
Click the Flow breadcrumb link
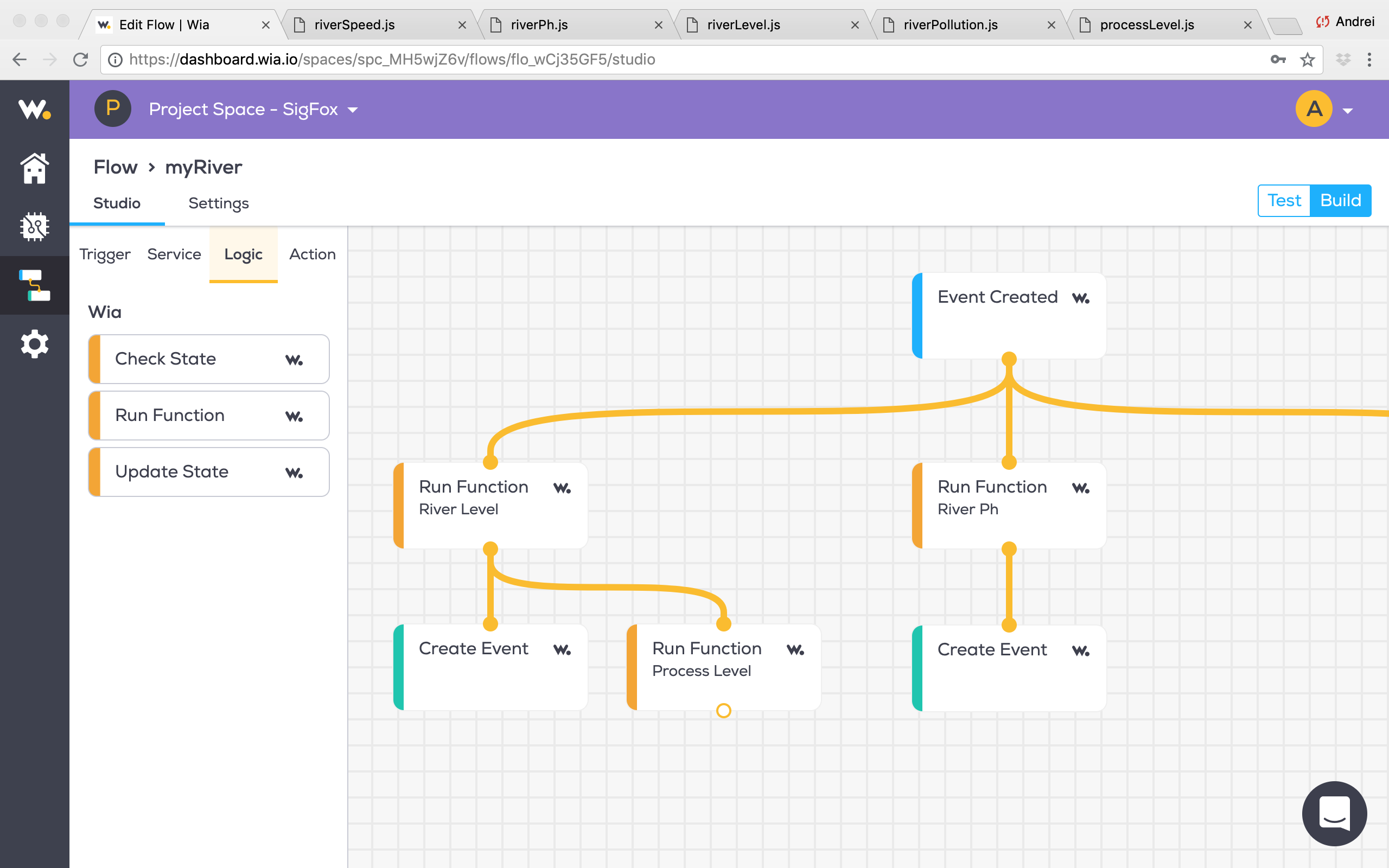point(116,167)
